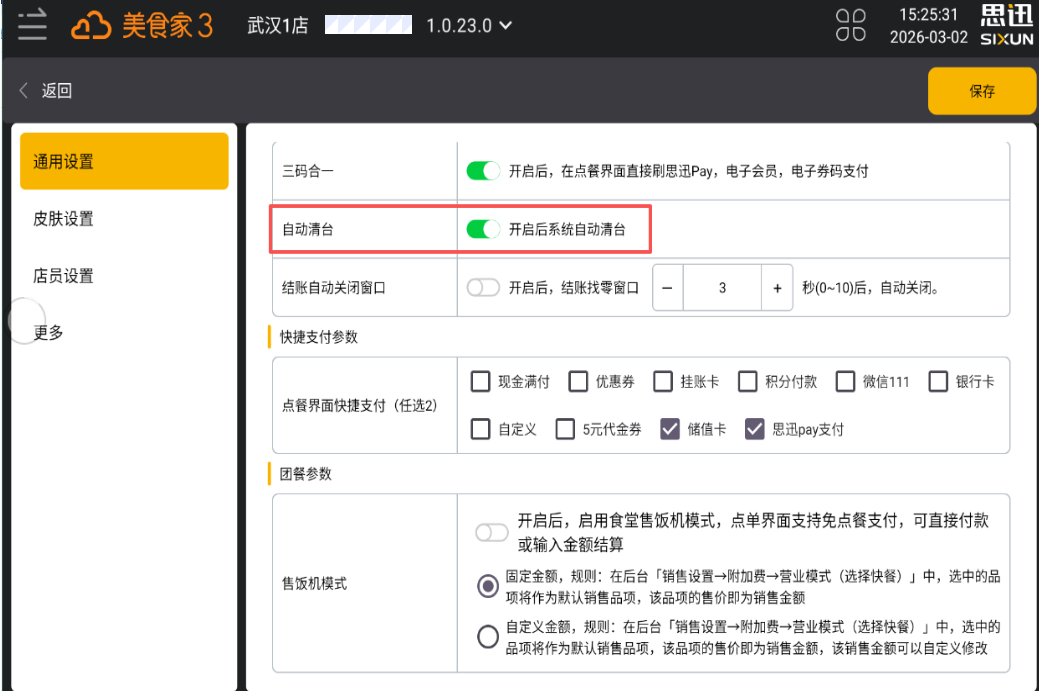1039x691 pixels.
Task: Enable 结账自动关闭窗口 toggle
Action: pyautogui.click(x=483, y=288)
